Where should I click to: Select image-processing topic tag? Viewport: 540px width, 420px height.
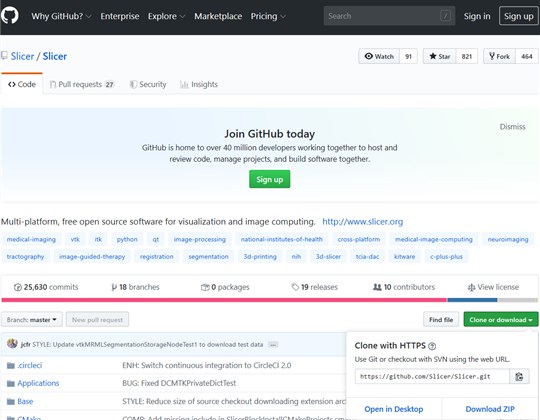[x=200, y=239]
